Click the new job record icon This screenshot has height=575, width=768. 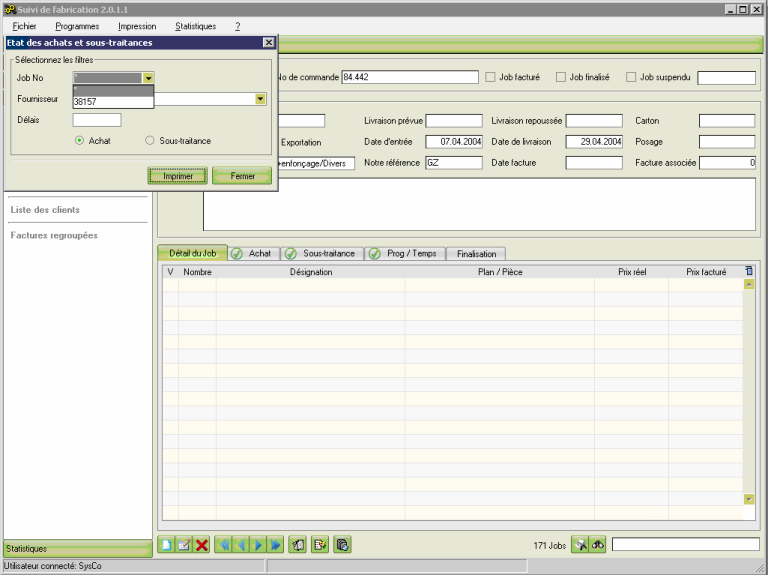166,545
